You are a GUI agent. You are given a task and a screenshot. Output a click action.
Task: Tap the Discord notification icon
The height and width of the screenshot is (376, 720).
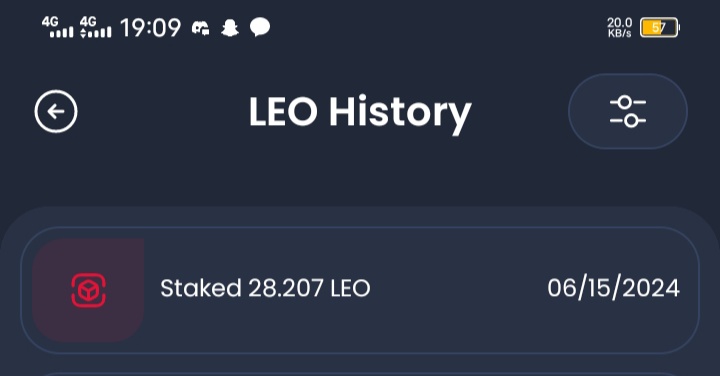[x=201, y=28]
